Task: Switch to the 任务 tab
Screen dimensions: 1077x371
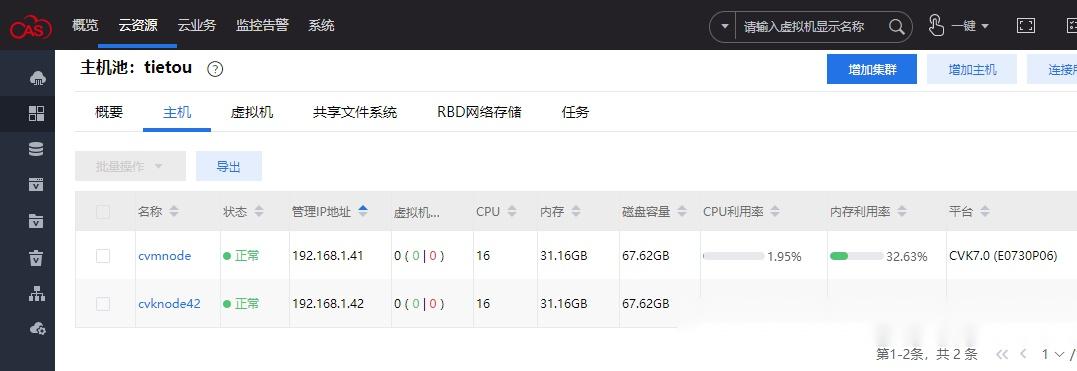Action: 575,112
